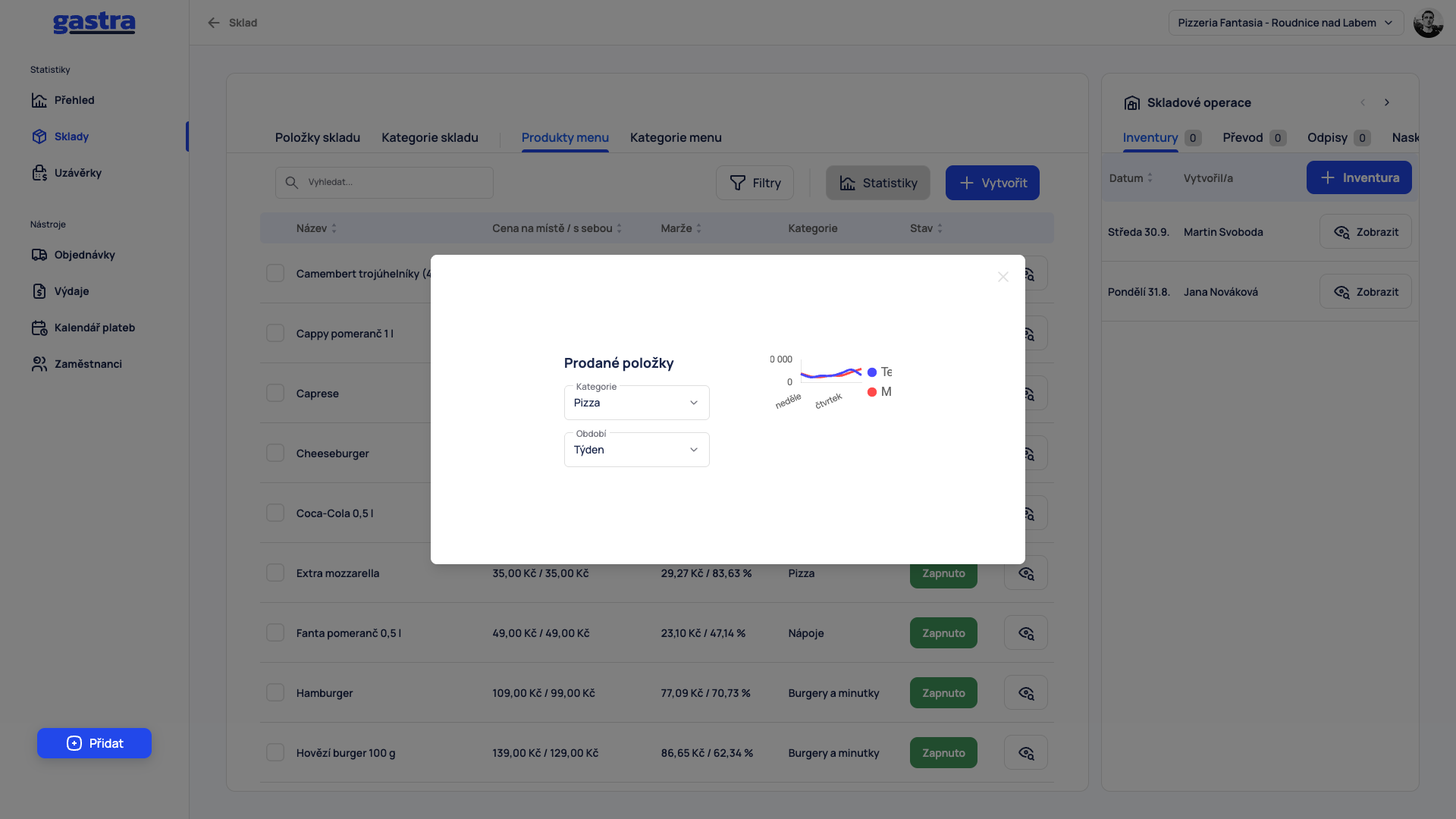Sort by Marže column

[681, 228]
